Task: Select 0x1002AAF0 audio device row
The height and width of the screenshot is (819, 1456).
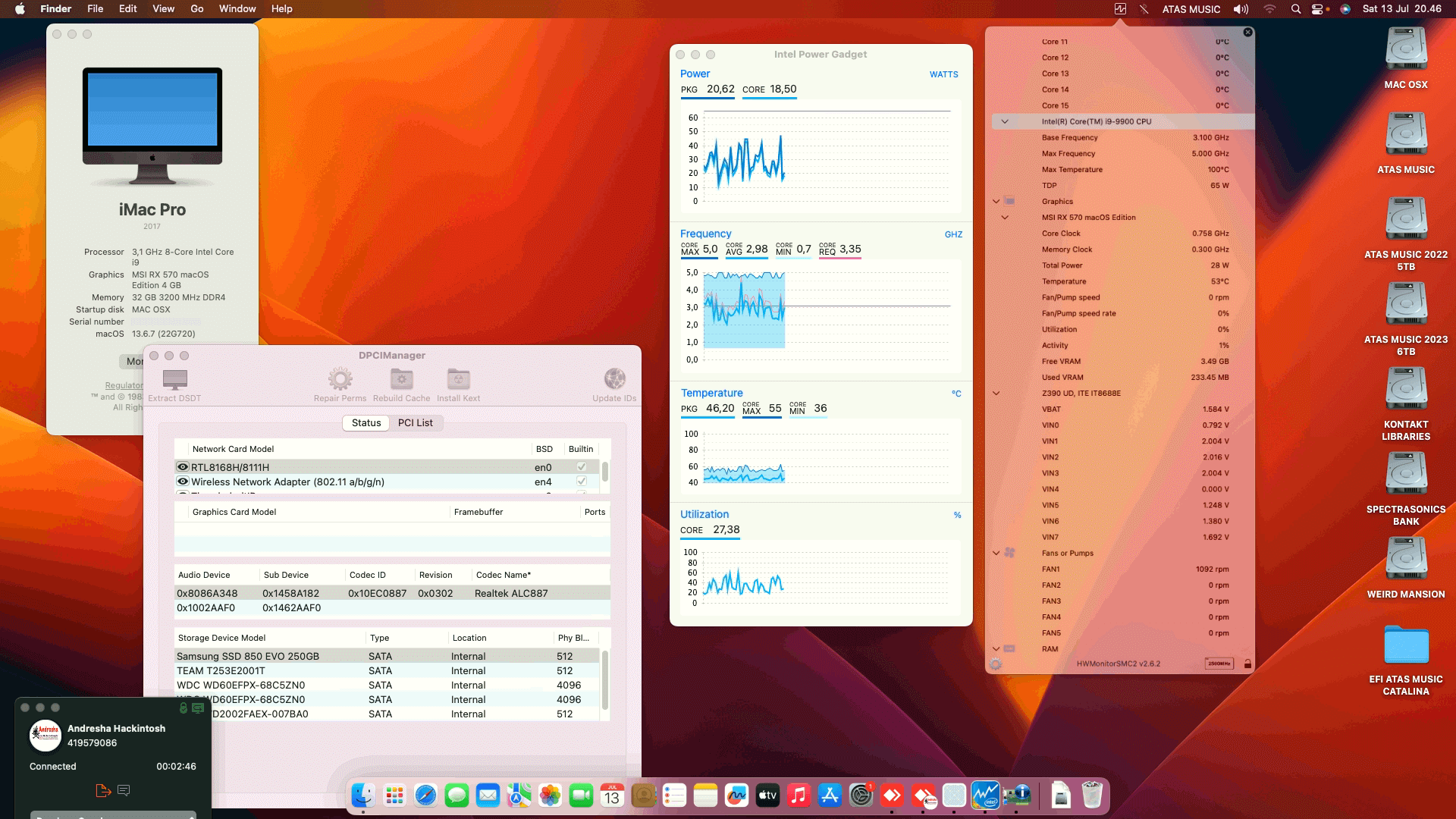Action: (x=392, y=608)
